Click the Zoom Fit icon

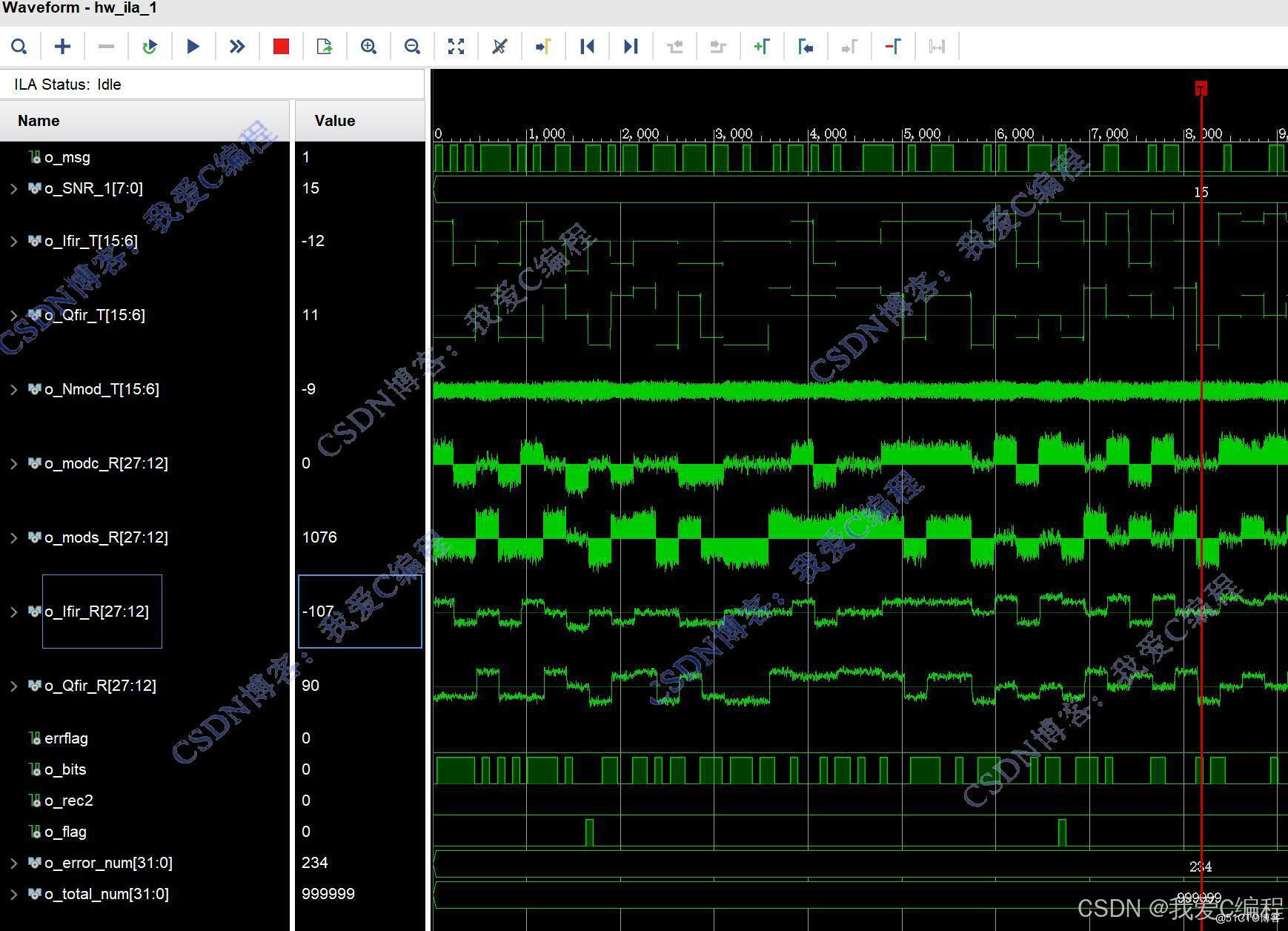coord(456,47)
